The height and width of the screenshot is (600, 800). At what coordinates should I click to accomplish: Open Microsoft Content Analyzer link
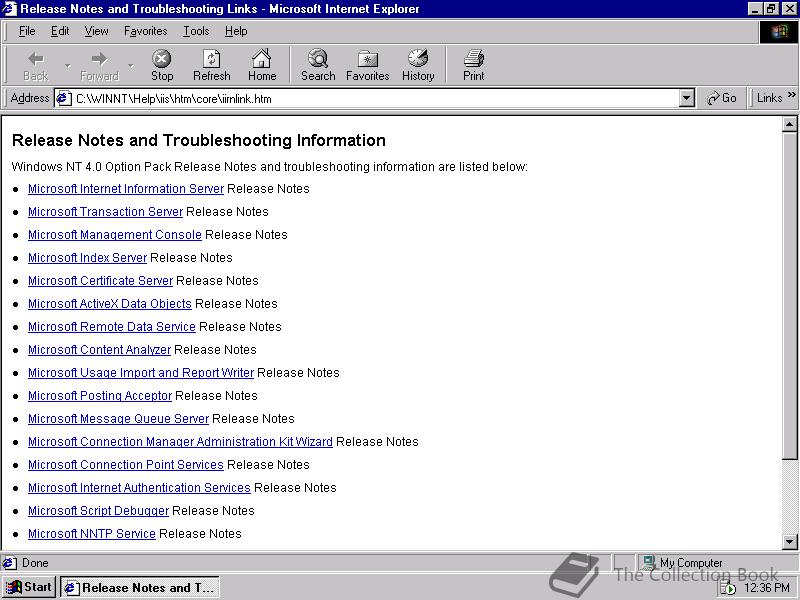(99, 349)
